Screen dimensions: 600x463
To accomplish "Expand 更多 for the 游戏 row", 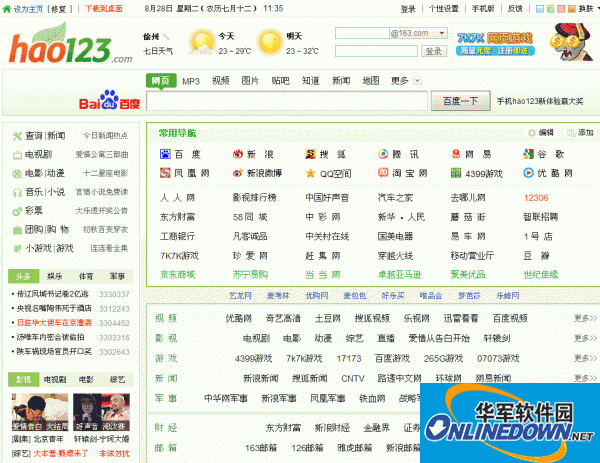I will (585, 359).
